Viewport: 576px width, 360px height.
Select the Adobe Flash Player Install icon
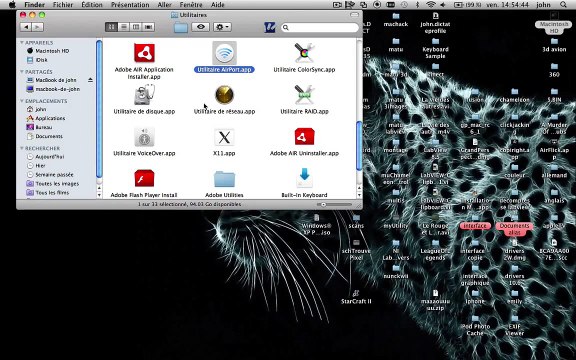(x=144, y=179)
